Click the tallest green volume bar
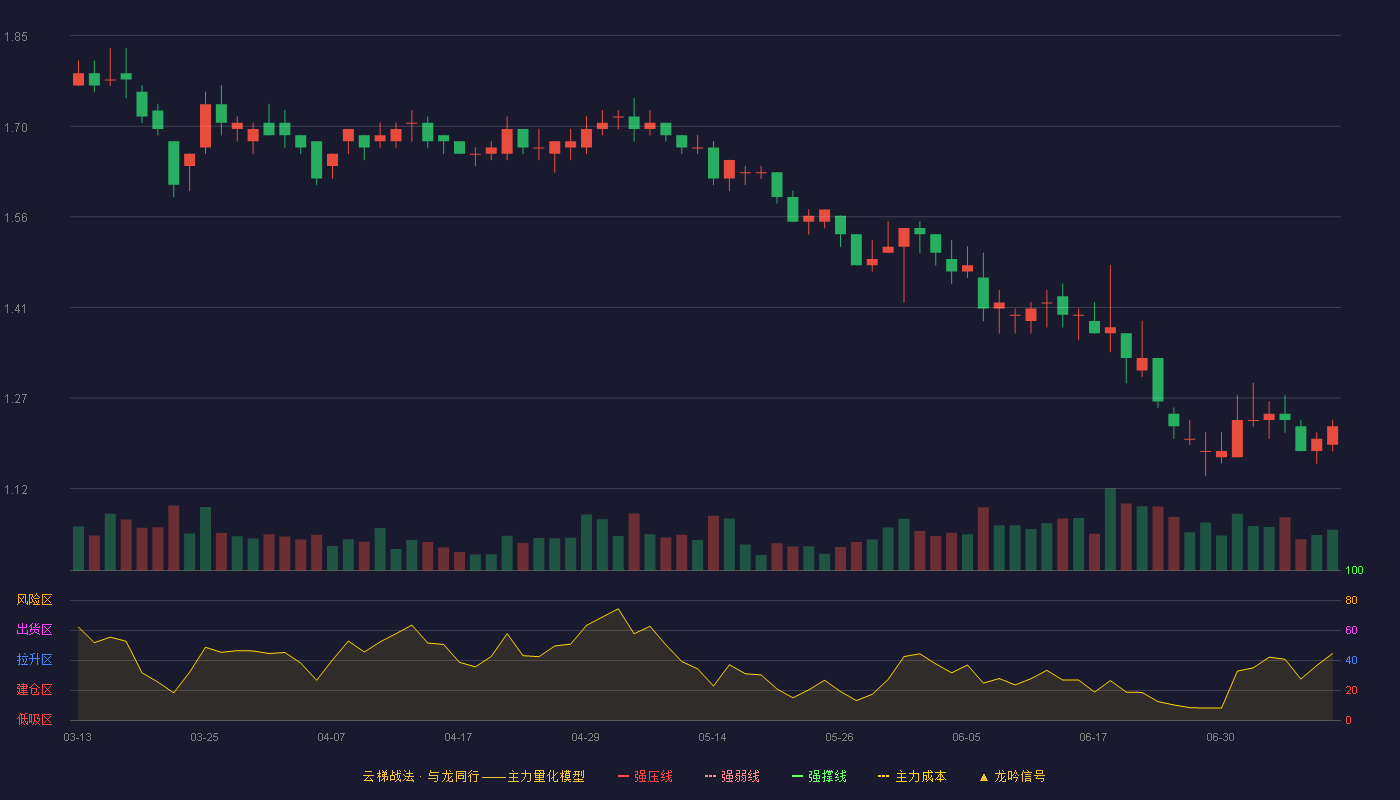Viewport: 1400px width, 800px height. click(1110, 529)
